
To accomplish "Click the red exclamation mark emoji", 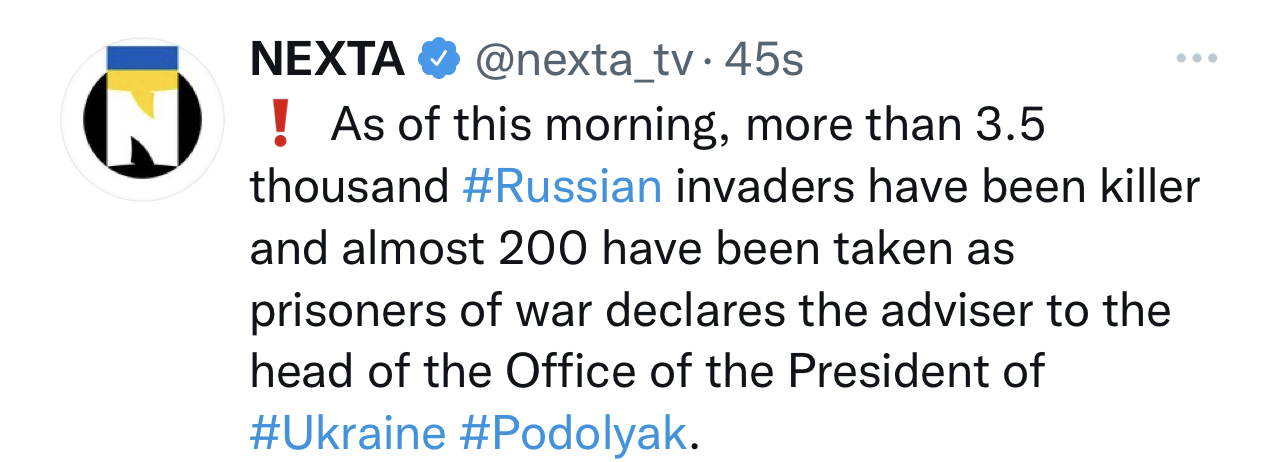I will coord(279,126).
